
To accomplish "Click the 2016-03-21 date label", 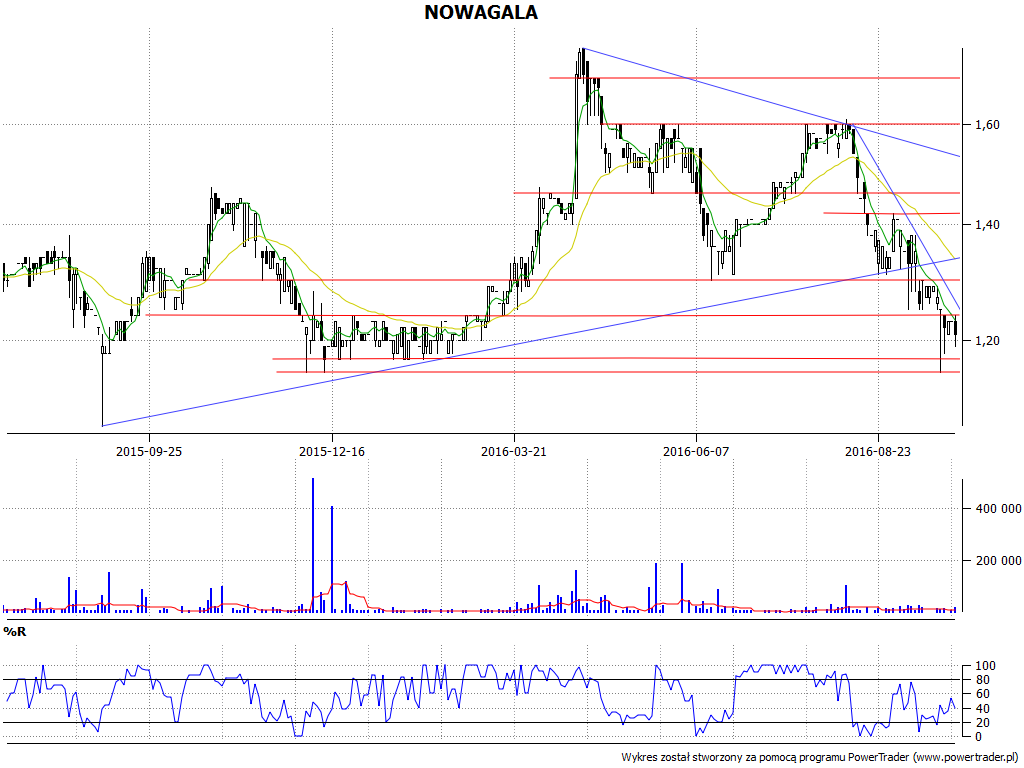I will click(513, 451).
